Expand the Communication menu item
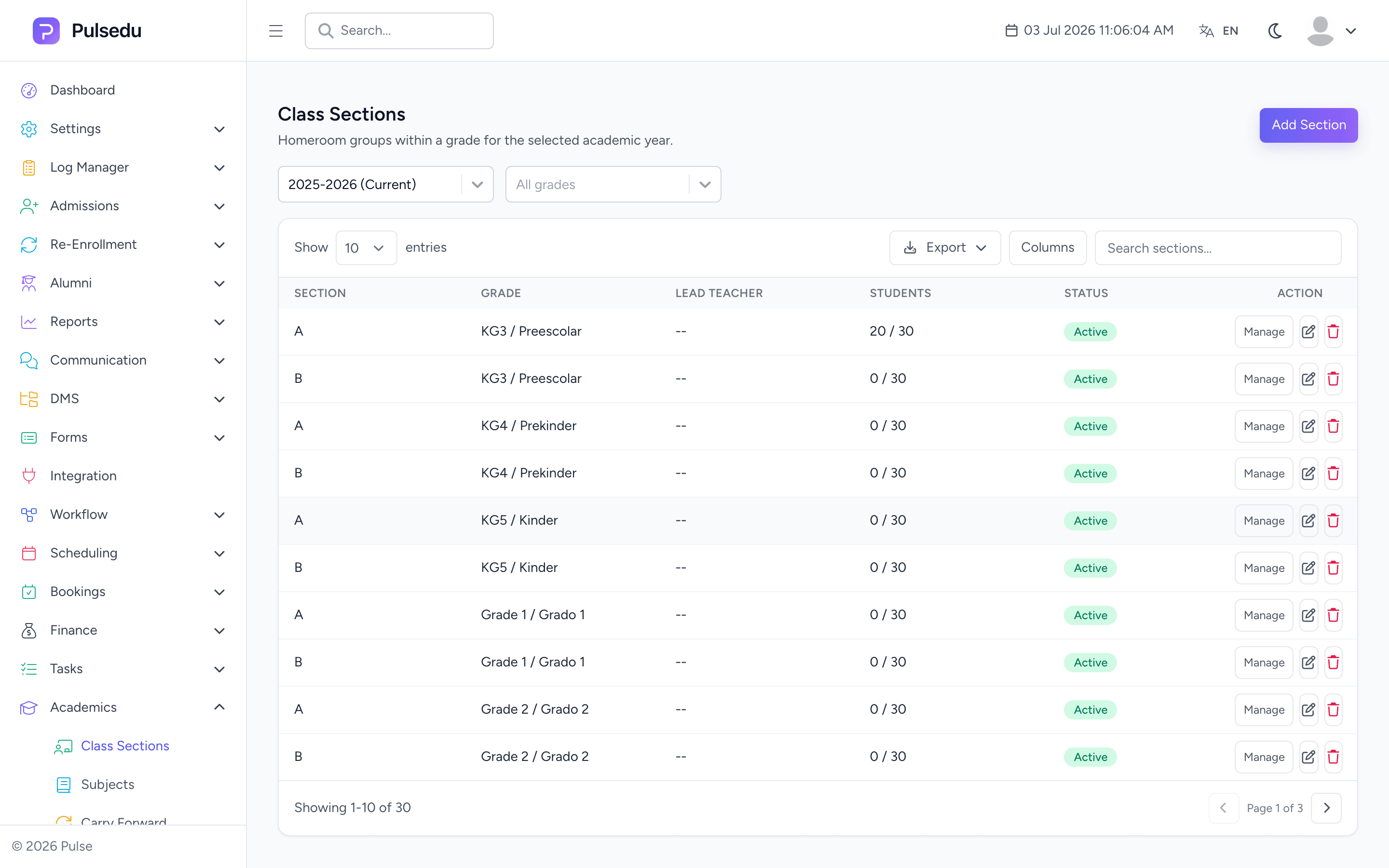 pos(123,360)
